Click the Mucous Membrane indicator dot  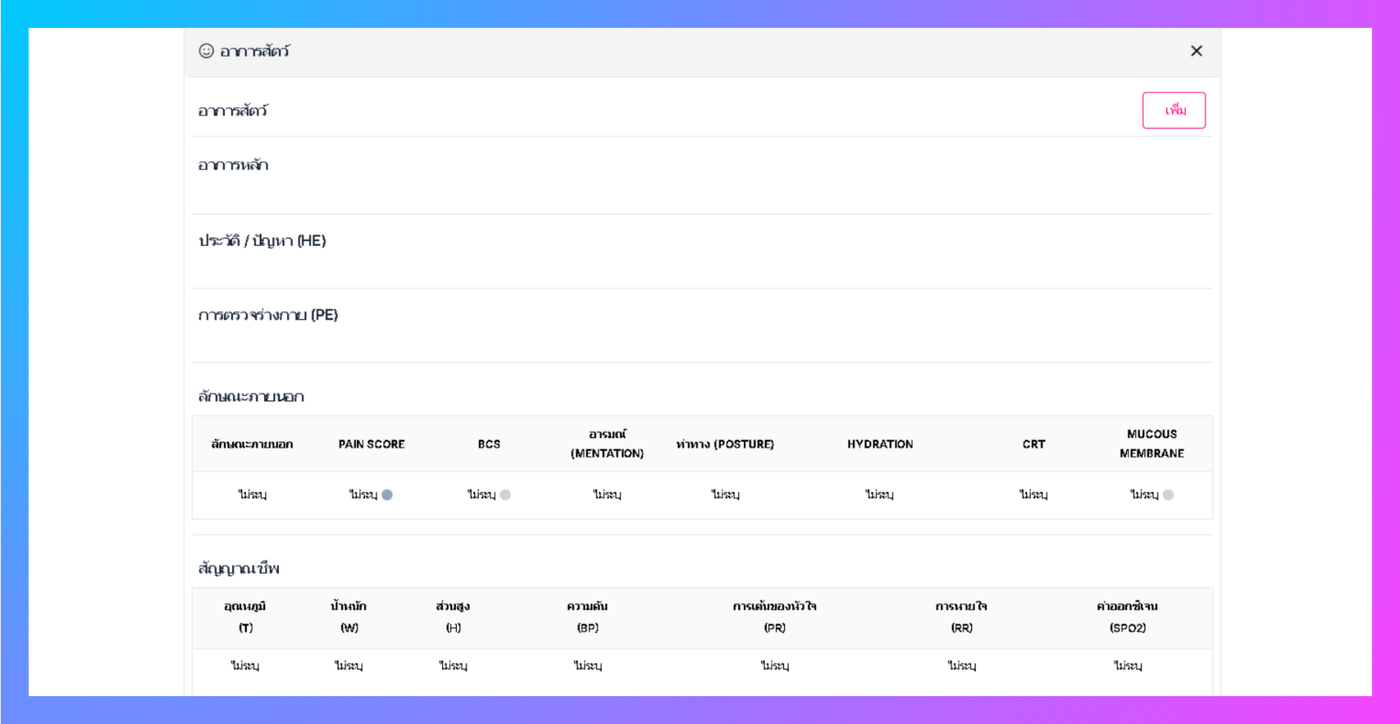pos(1168,495)
